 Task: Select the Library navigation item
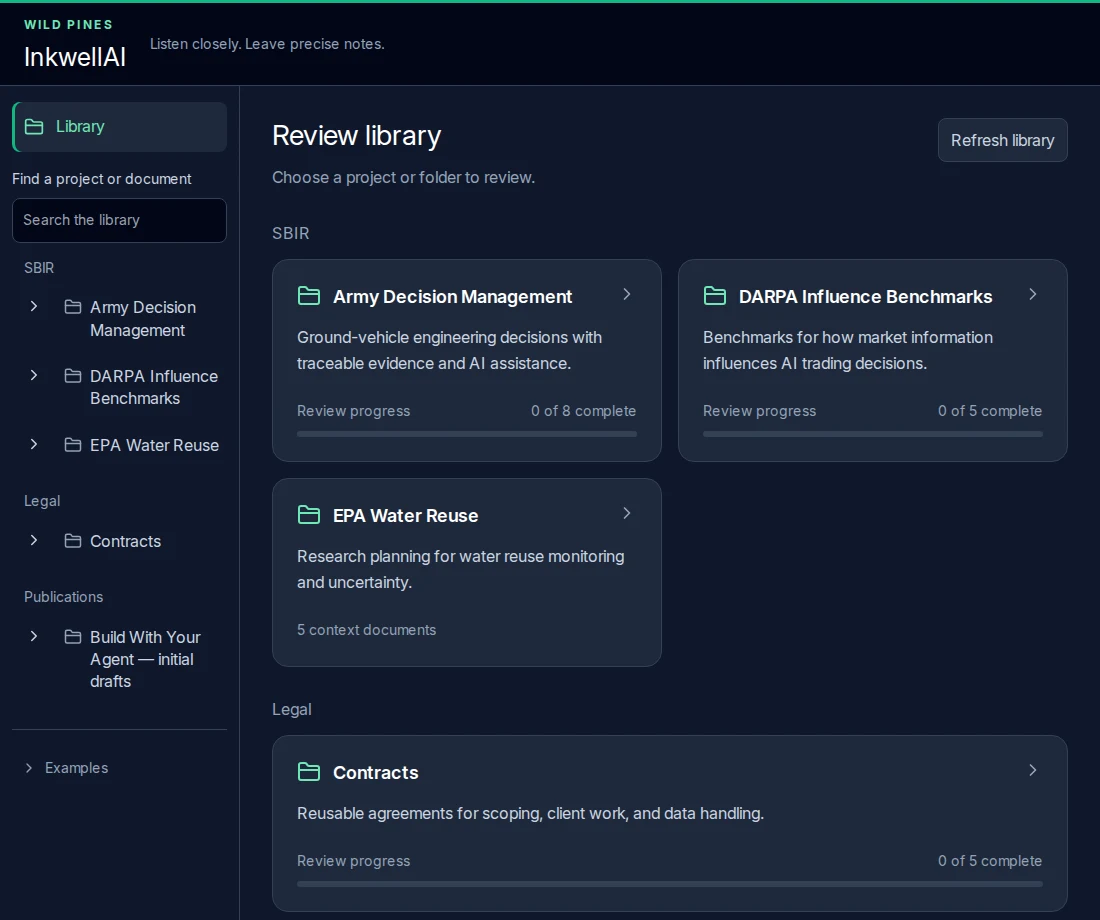tap(119, 127)
